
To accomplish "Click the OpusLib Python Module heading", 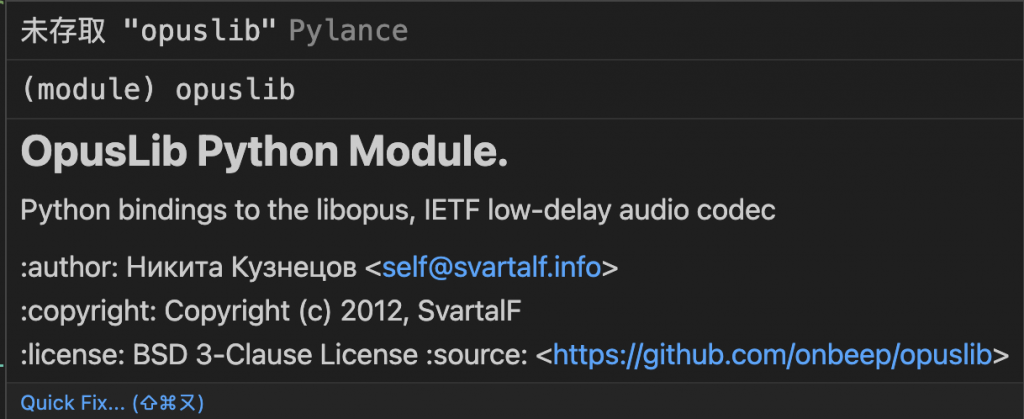I will click(264, 152).
